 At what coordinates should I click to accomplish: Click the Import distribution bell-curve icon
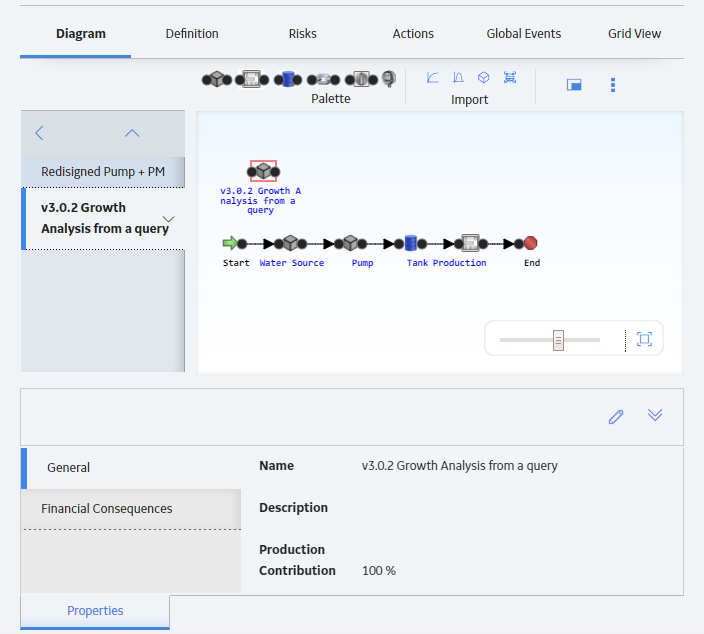point(458,78)
